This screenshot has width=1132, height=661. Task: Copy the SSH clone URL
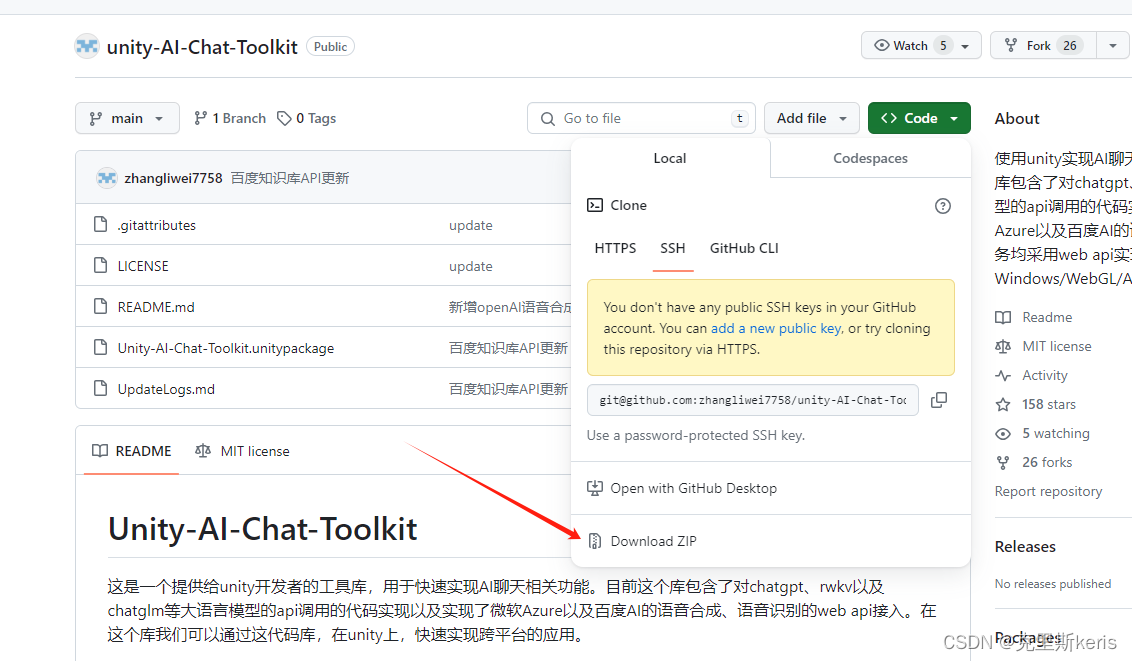tap(938, 399)
